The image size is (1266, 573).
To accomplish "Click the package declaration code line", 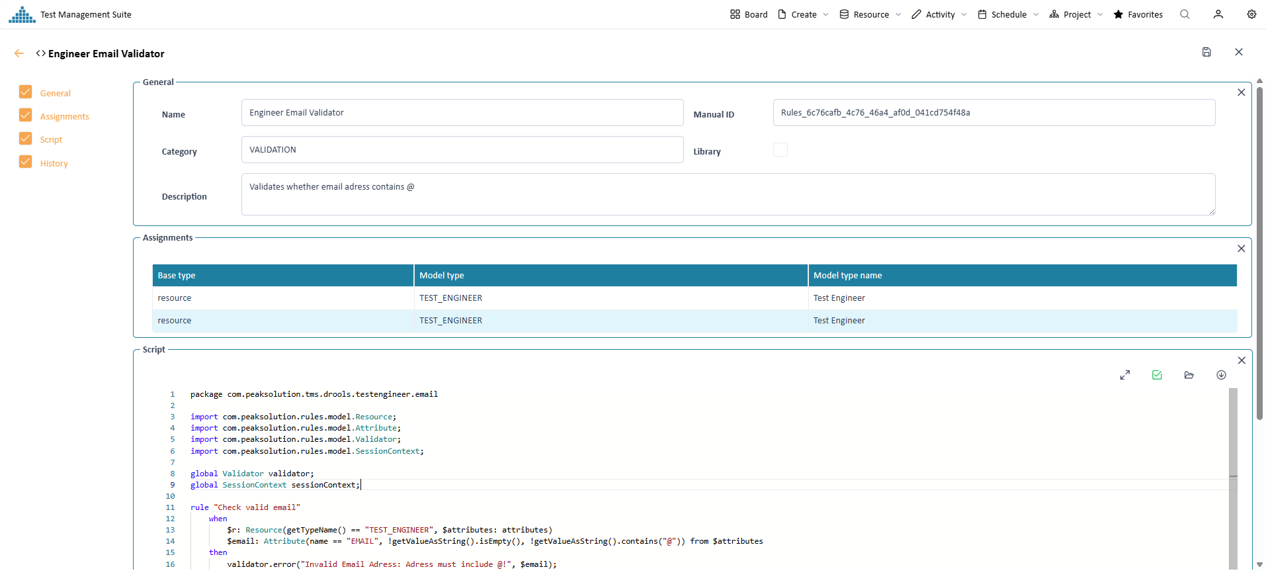I will tap(314, 394).
